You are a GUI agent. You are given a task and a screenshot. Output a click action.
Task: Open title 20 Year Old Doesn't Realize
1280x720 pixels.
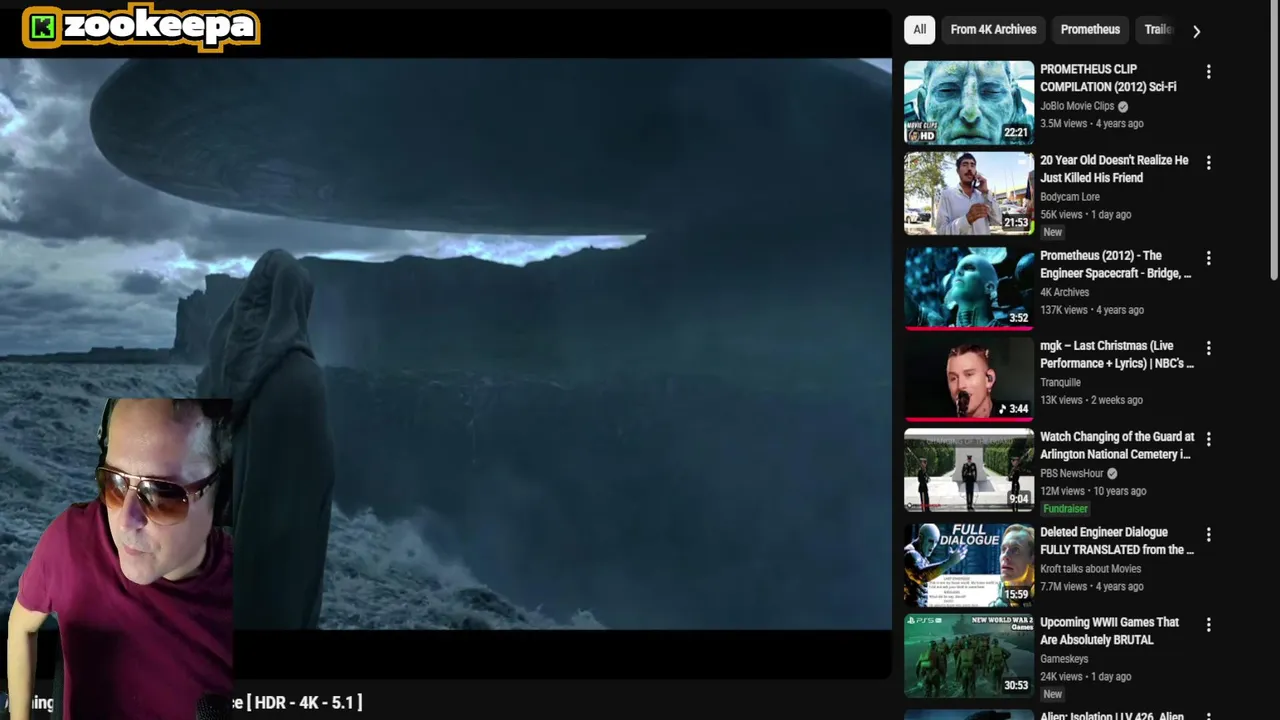(x=1114, y=169)
